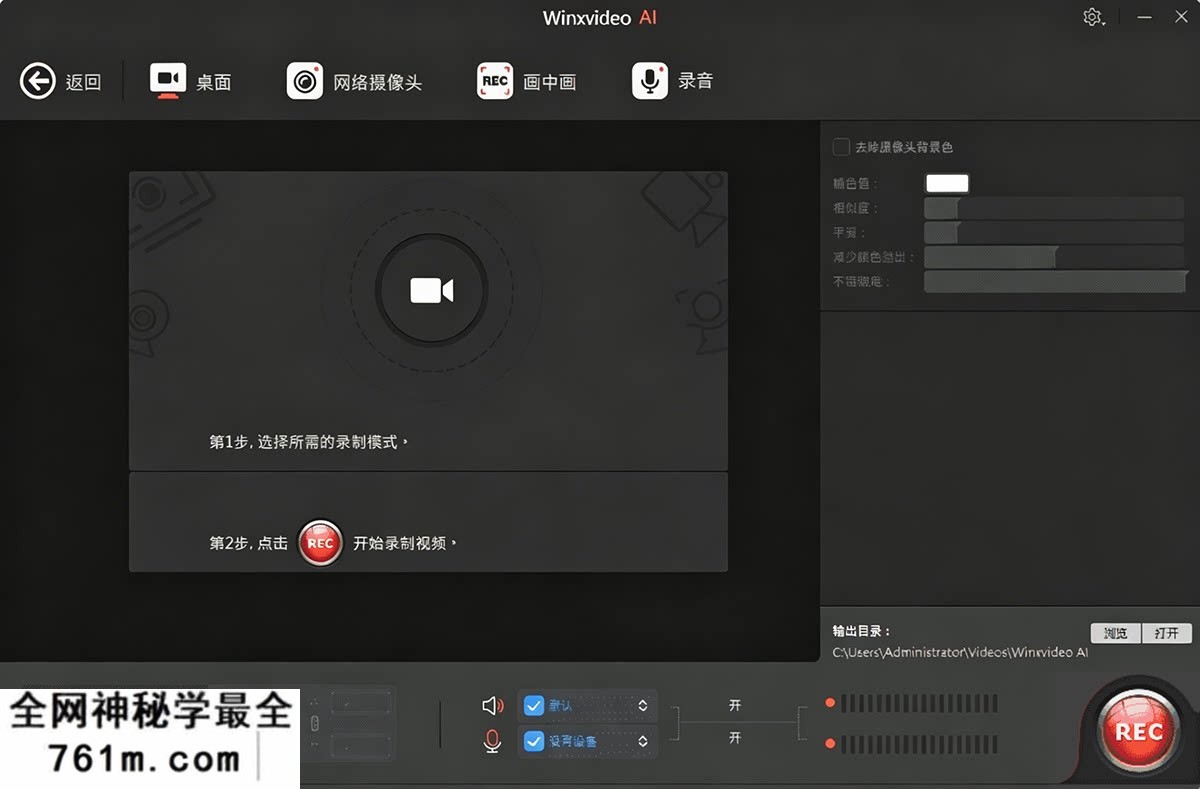Adjust the 相似度 similarity slider
The width and height of the screenshot is (1200, 789).
point(1054,208)
